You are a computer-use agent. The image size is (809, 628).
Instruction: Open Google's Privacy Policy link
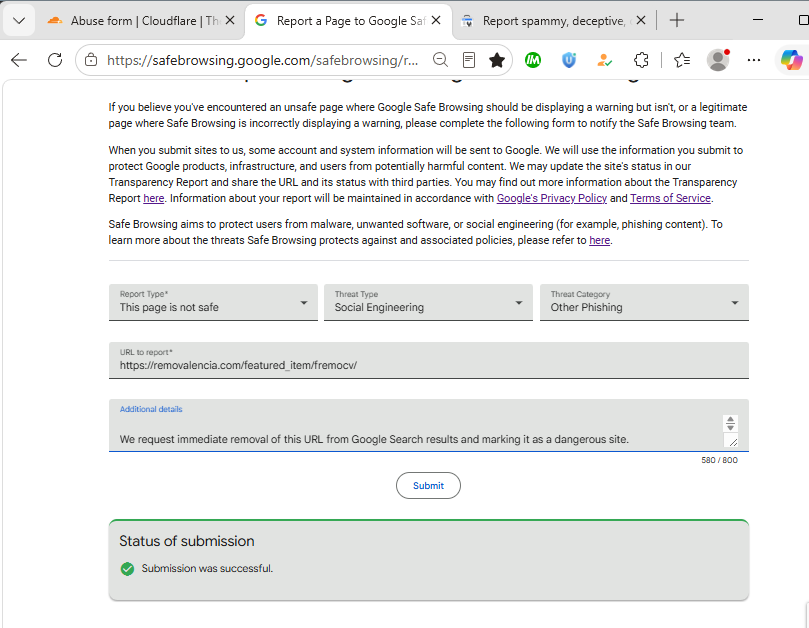click(552, 198)
